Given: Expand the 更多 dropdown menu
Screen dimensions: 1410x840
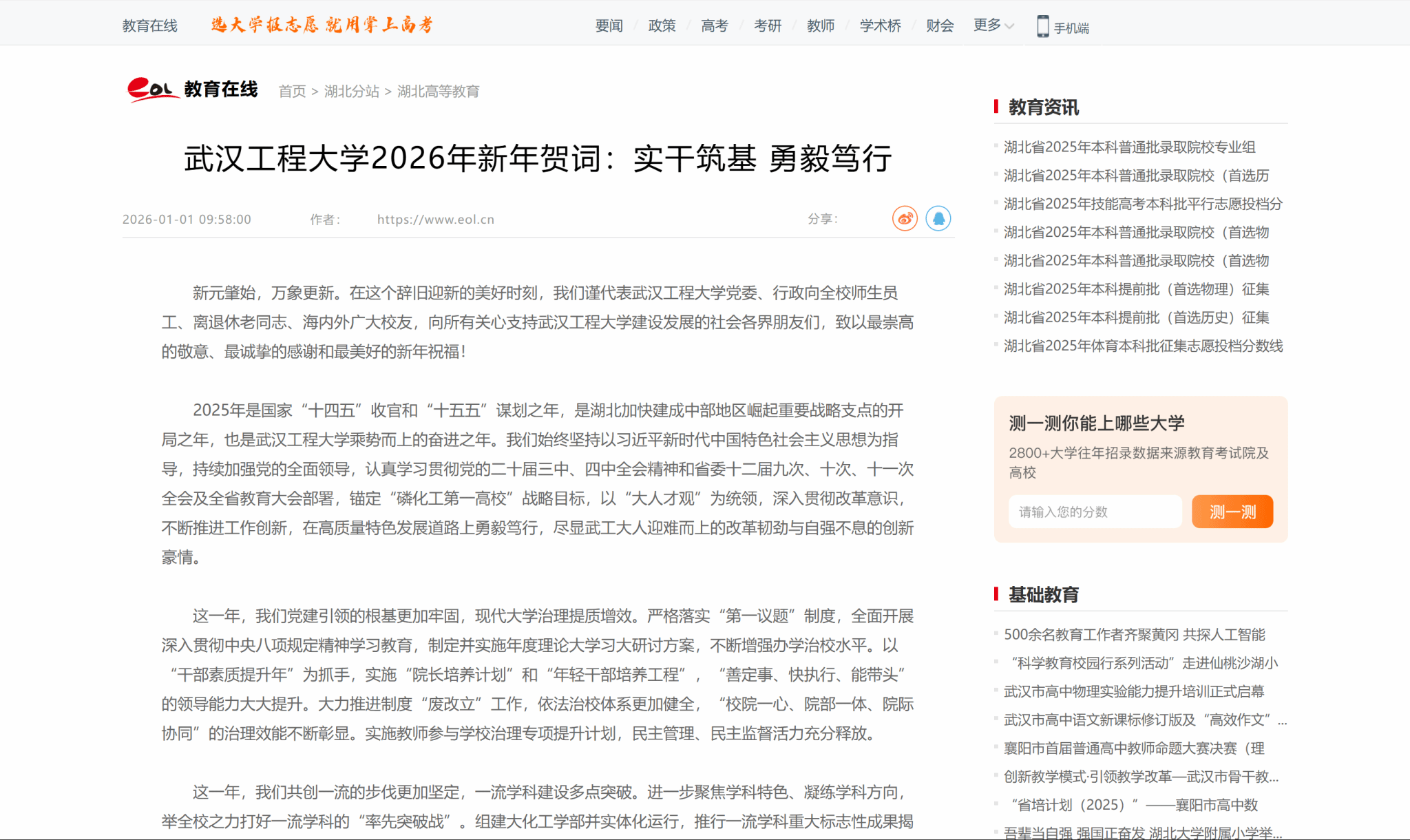Looking at the screenshot, I should pyautogui.click(x=993, y=25).
